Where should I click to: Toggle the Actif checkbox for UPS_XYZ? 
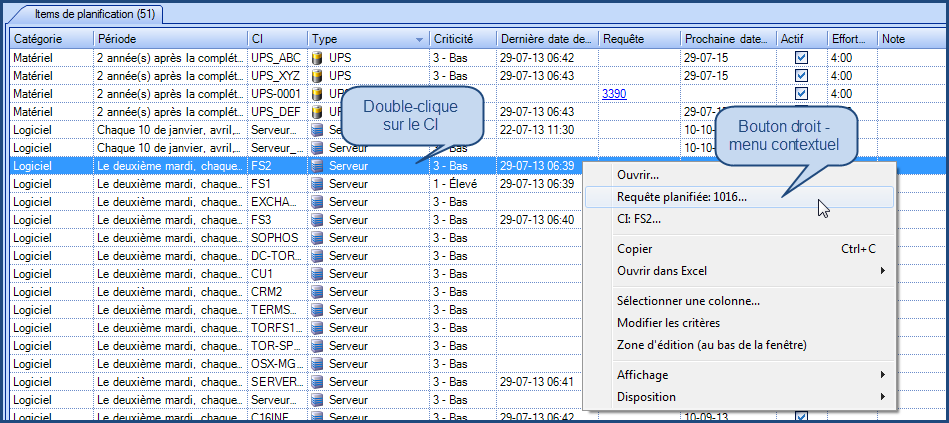801,76
